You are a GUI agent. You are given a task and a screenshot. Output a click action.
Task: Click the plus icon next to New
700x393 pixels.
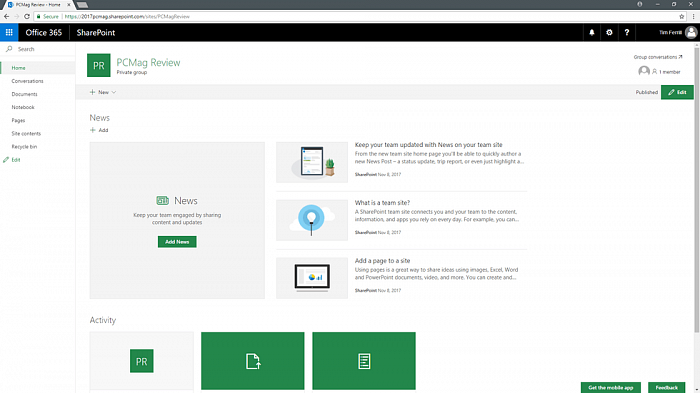pos(92,92)
